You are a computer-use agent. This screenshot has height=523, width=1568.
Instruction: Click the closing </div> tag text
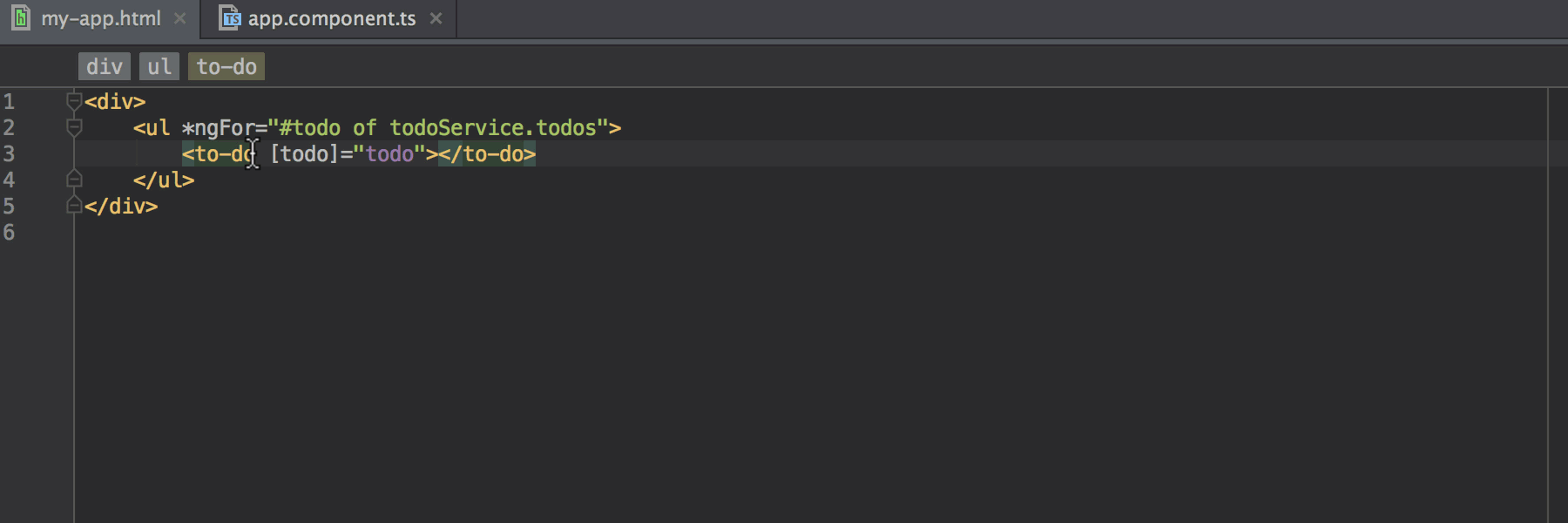pyautogui.click(x=121, y=207)
